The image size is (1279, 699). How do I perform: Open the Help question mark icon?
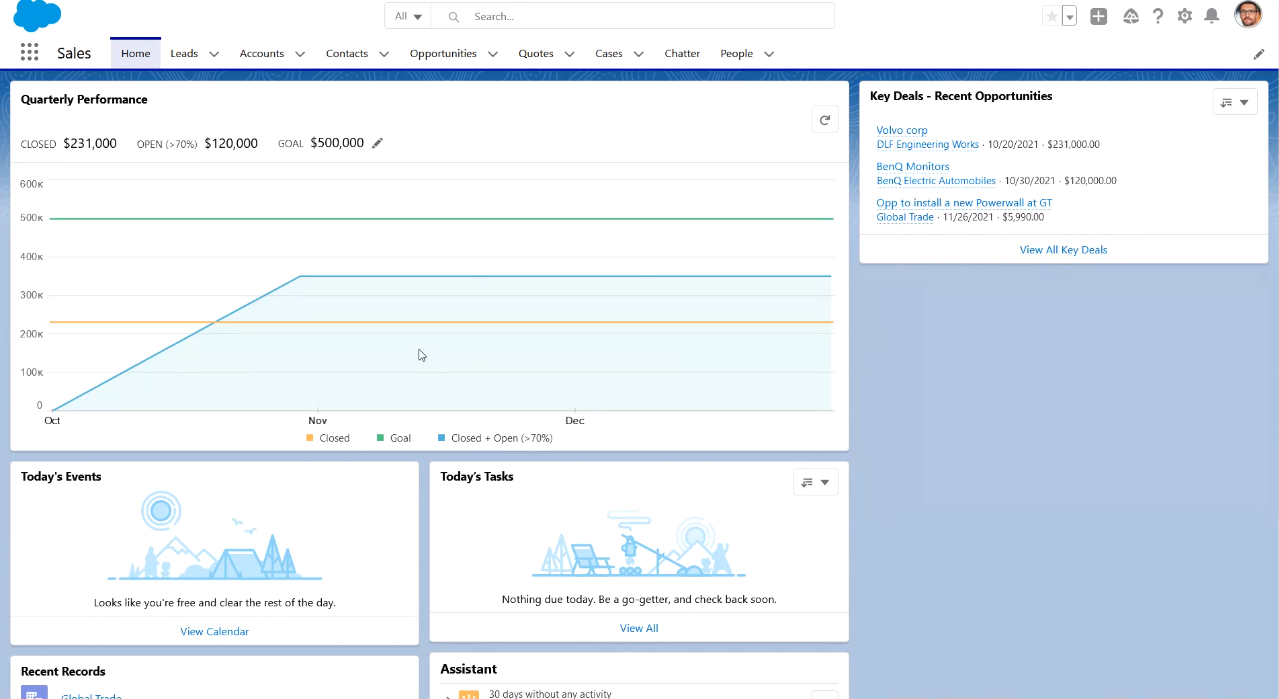coord(1158,16)
